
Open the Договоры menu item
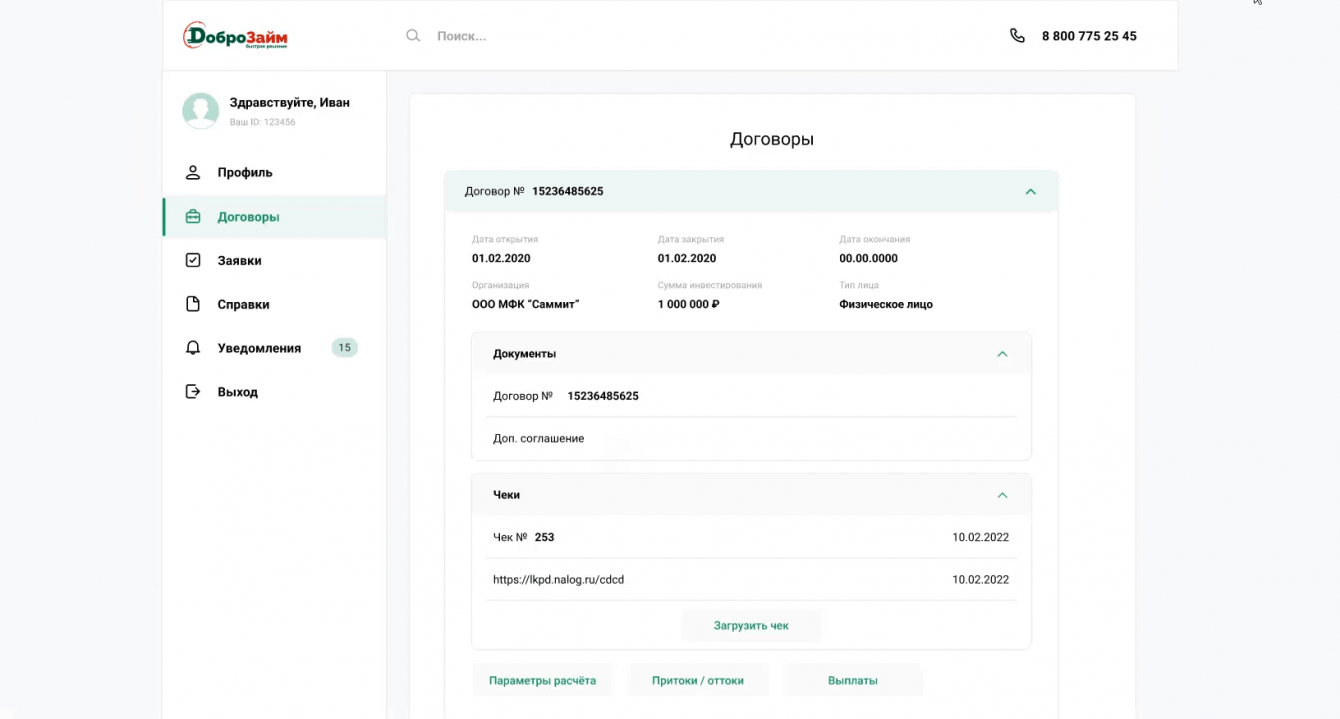(x=248, y=217)
